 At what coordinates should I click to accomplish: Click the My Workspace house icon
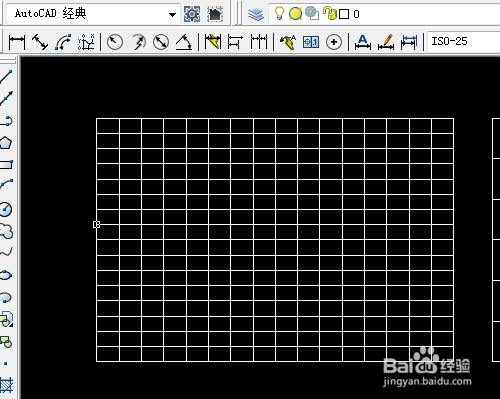point(215,14)
